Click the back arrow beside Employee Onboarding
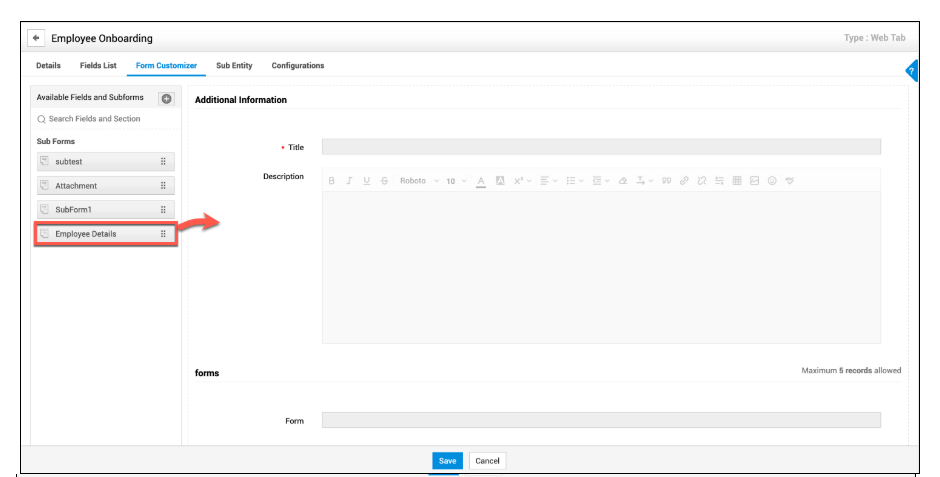 (37, 38)
